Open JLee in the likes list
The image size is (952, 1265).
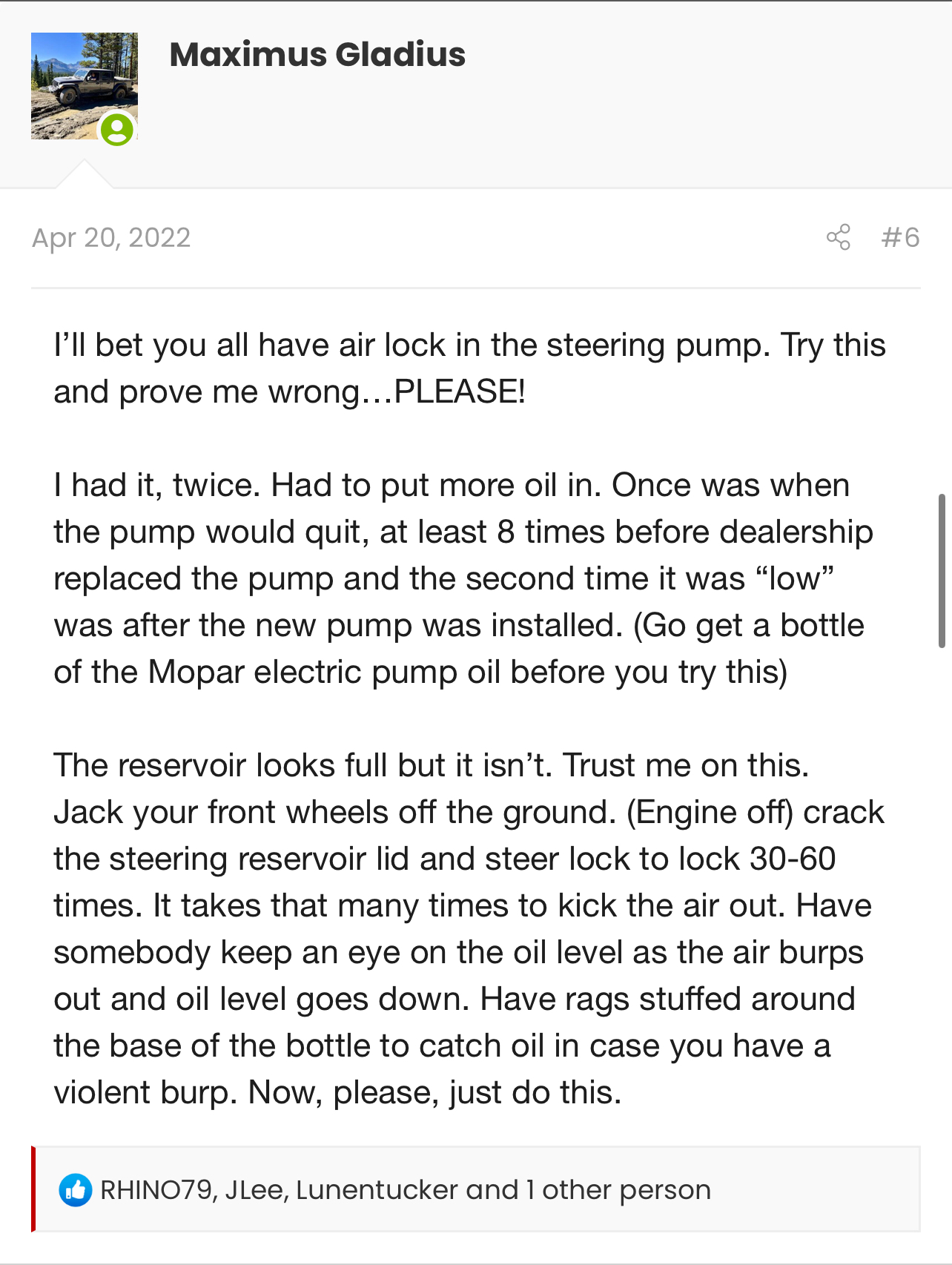pos(255,1190)
